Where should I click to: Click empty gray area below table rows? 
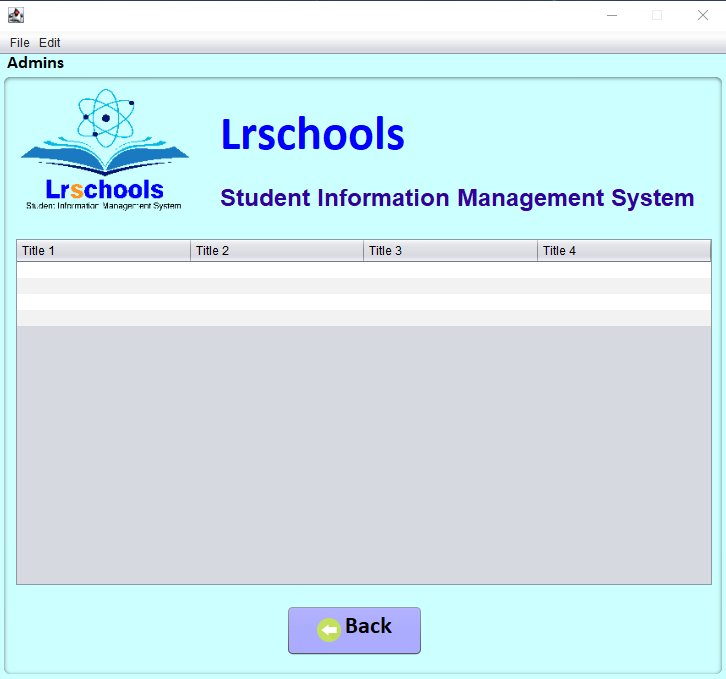click(x=363, y=455)
